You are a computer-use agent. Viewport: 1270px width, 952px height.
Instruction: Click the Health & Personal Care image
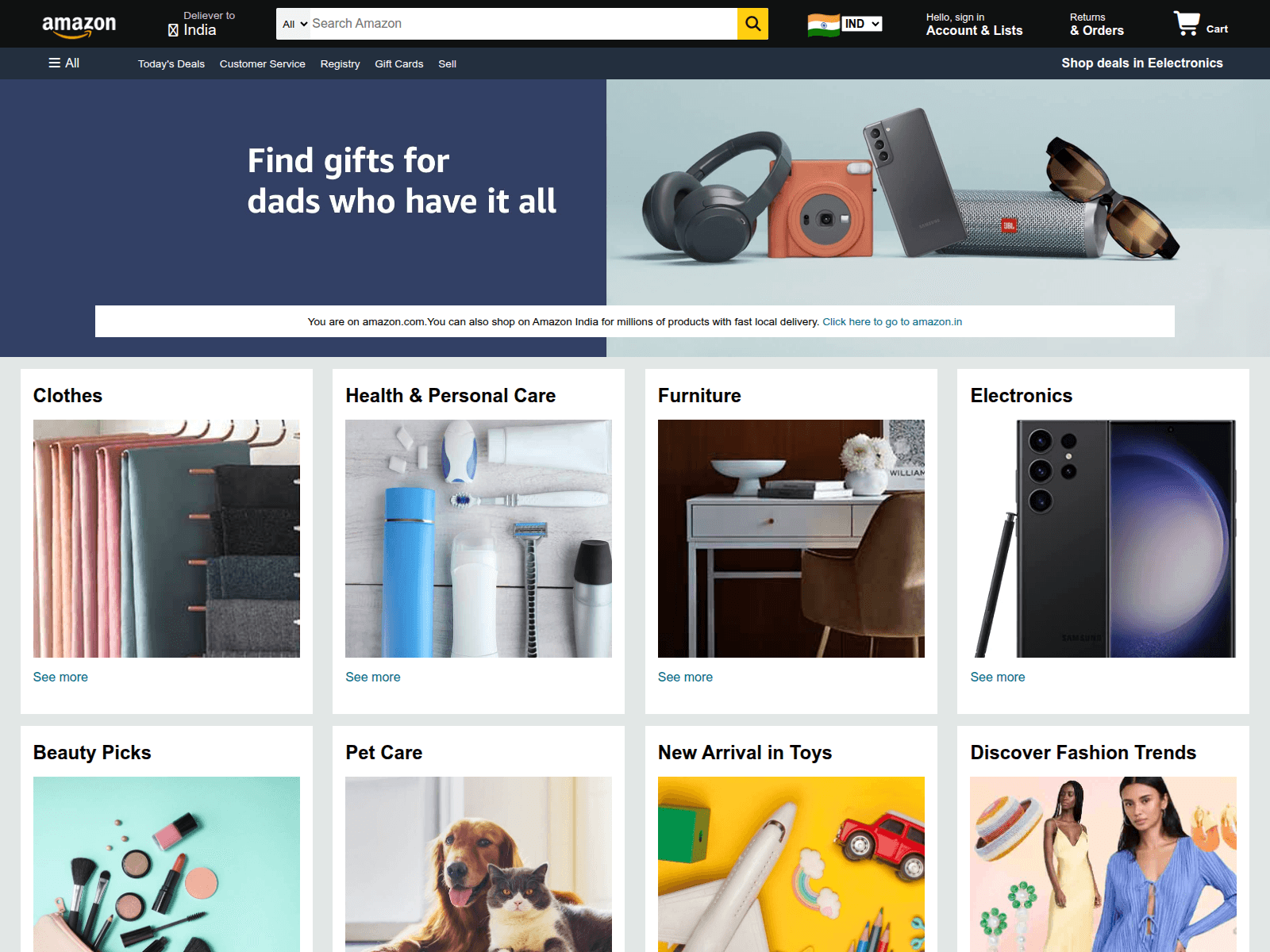tap(479, 539)
